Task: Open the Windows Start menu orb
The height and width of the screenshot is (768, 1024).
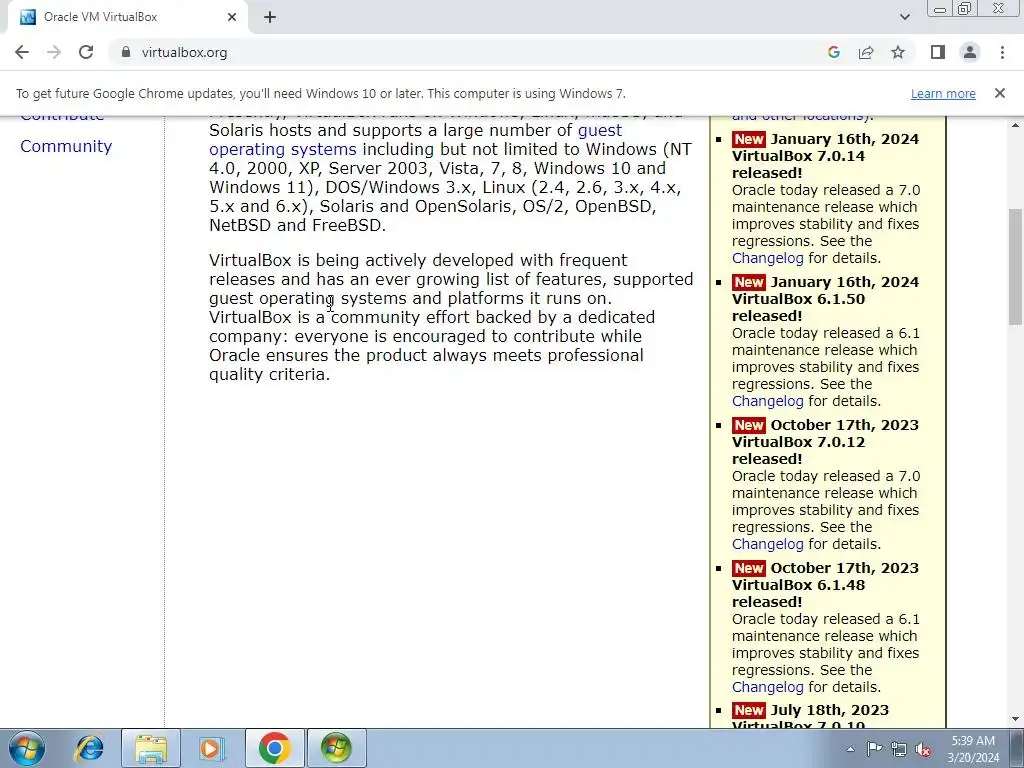Action: pyautogui.click(x=26, y=748)
